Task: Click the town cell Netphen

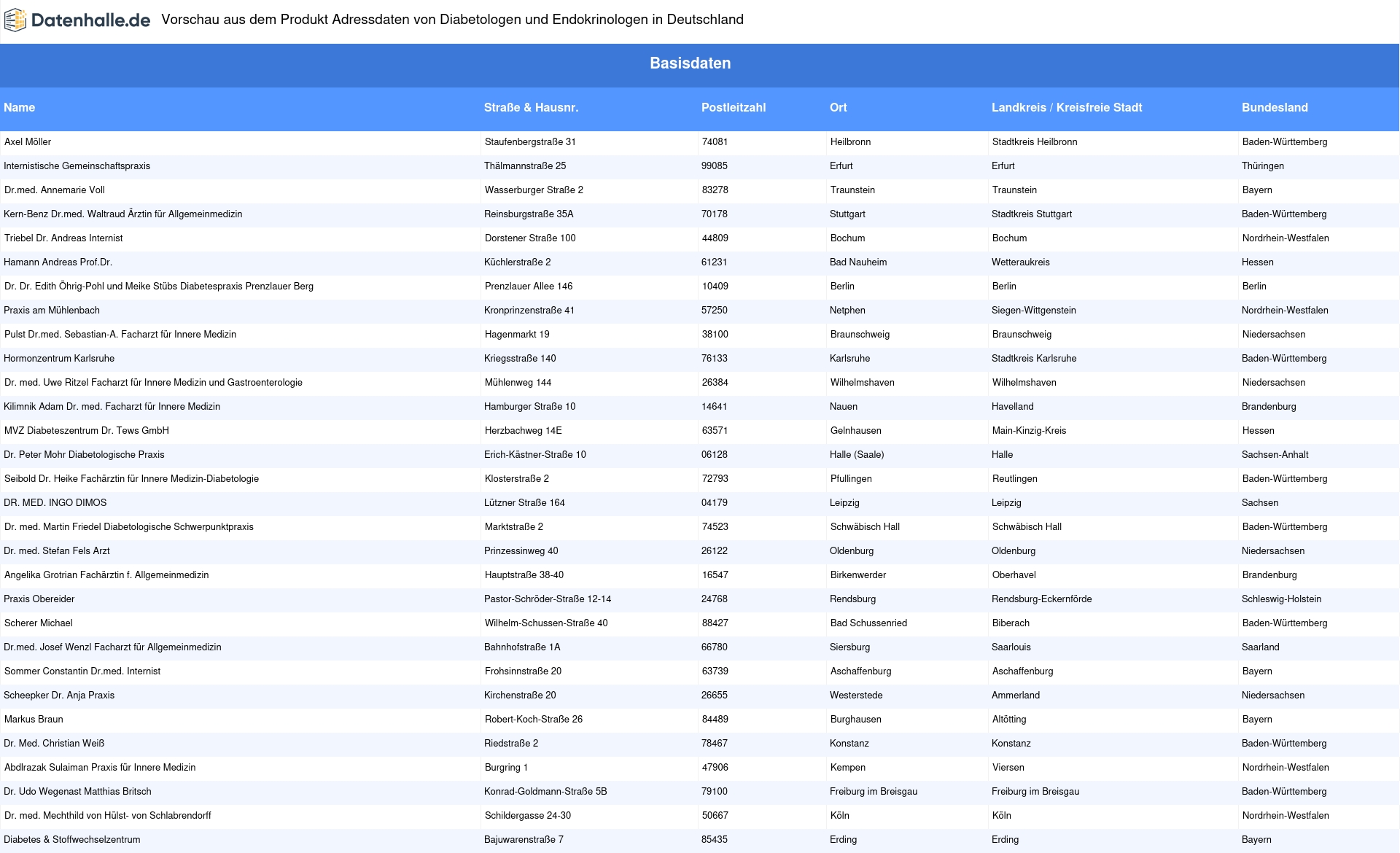Action: 847,311
